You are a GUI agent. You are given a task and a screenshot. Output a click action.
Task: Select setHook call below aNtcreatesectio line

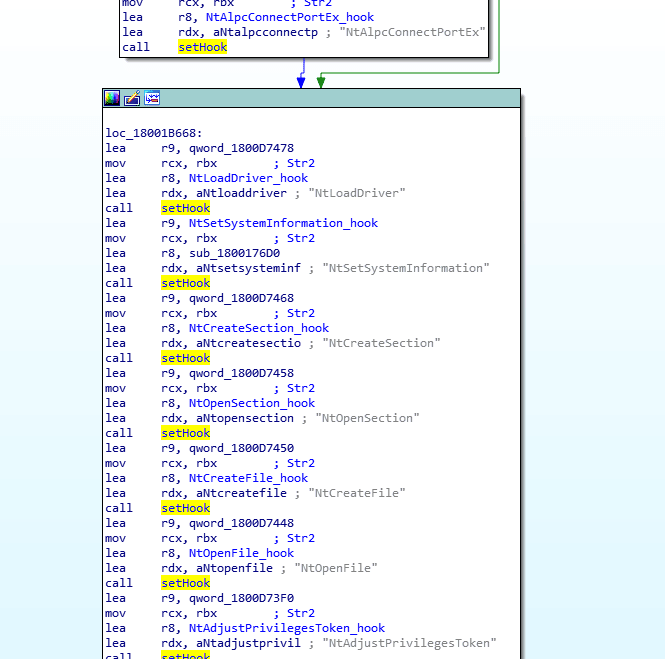point(186,358)
